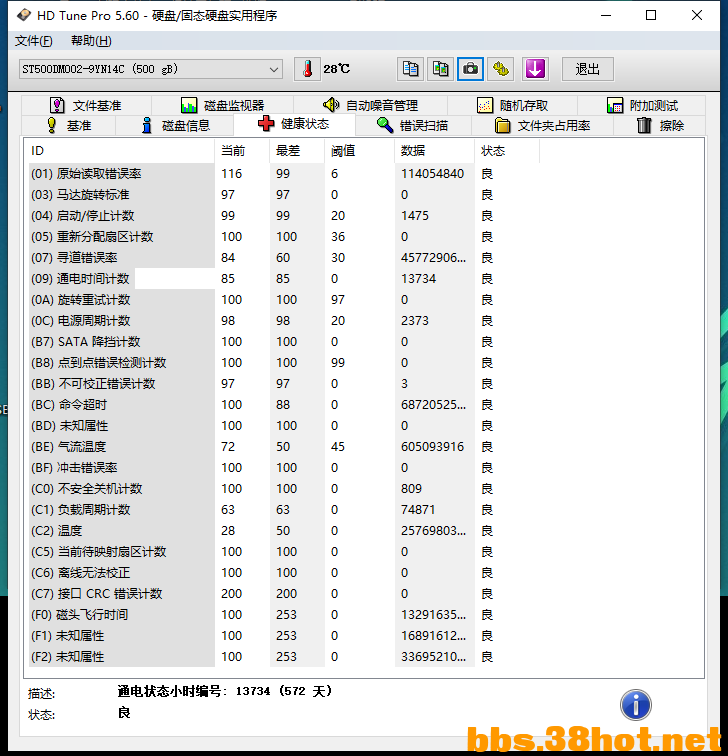
Task: Select the (C2) 温度 row
Action: (284, 530)
